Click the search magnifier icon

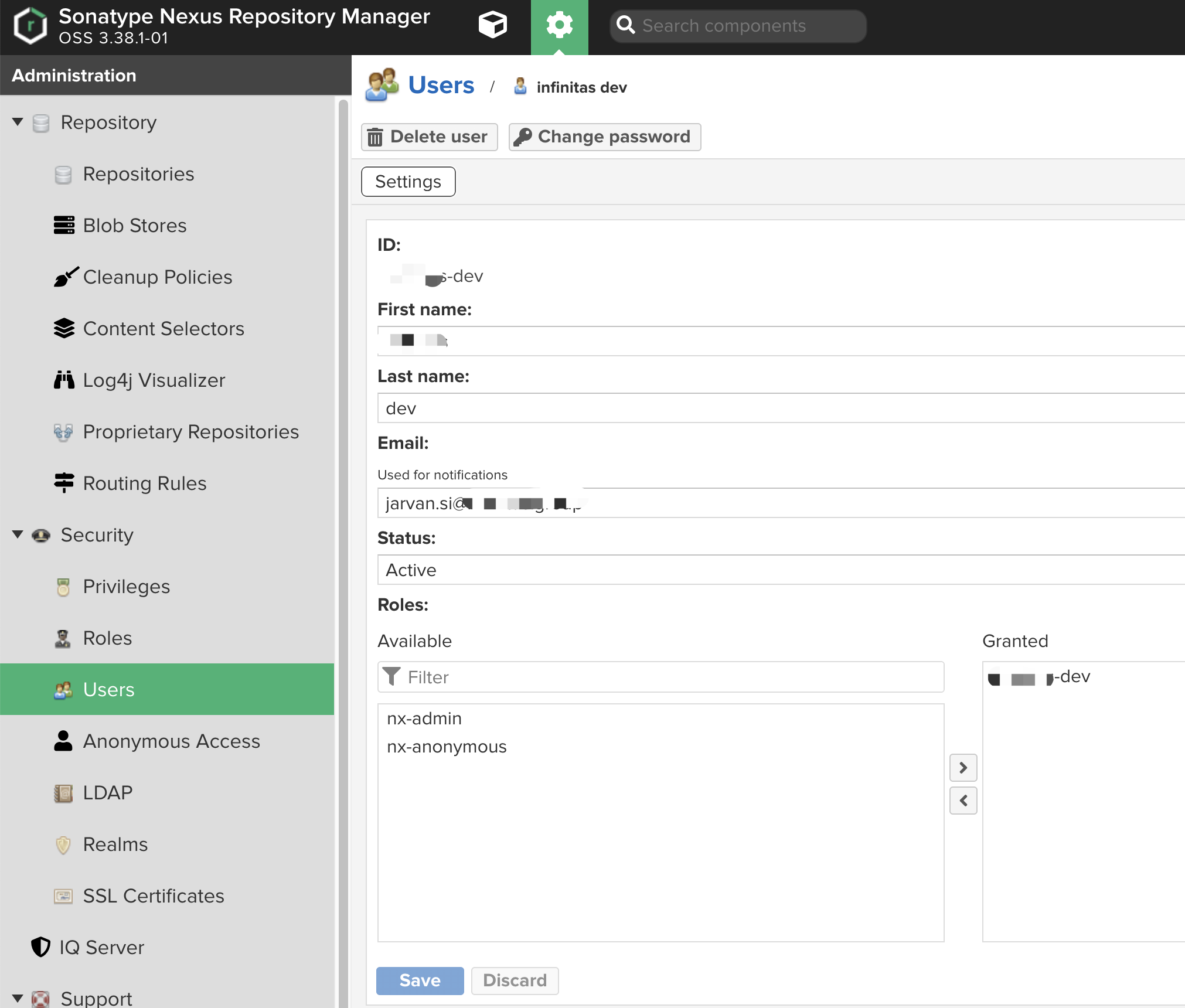[x=626, y=25]
